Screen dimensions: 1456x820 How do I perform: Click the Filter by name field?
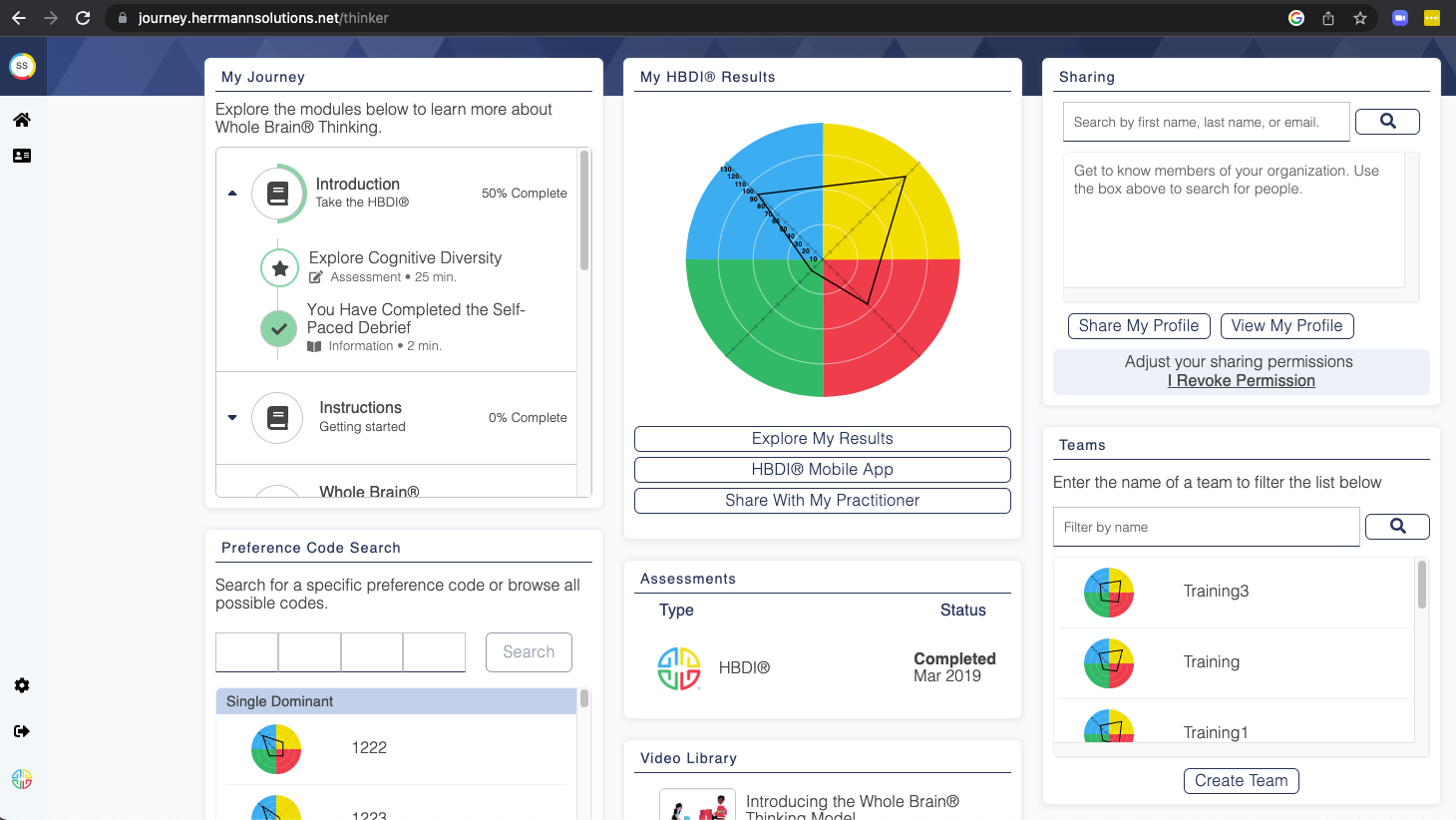point(1206,527)
